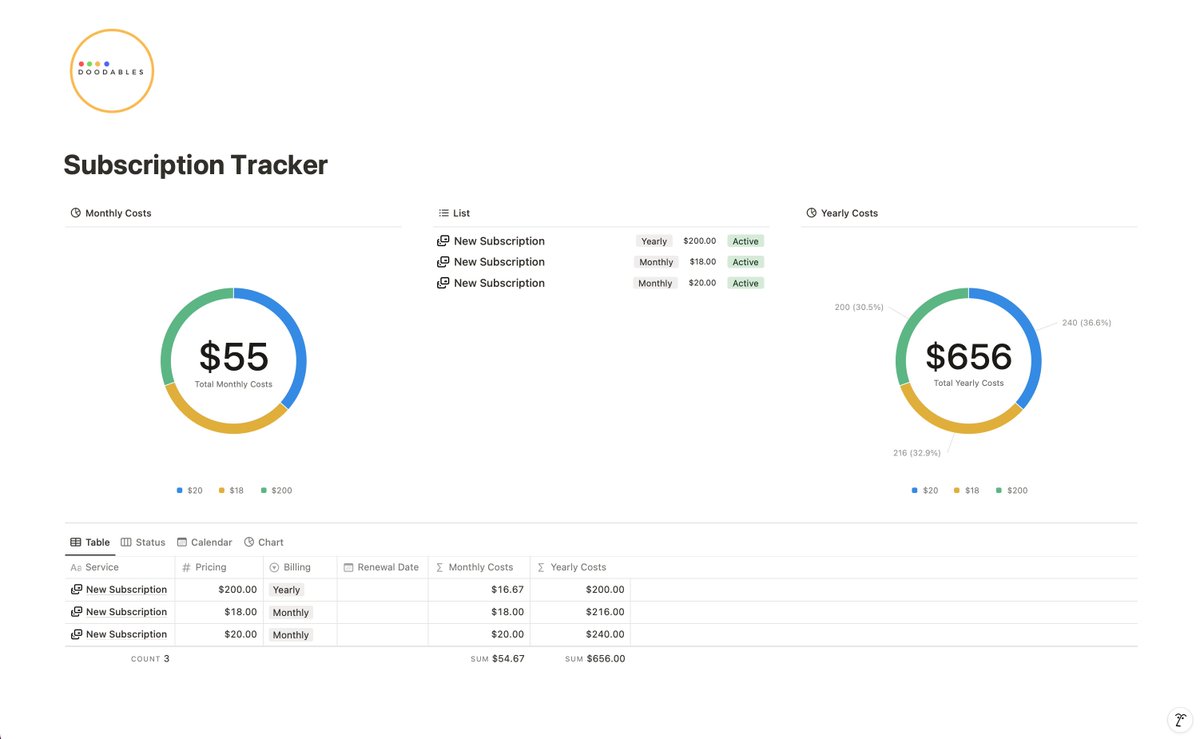Open the Monthly Costs column header
The image size is (1200, 739).
click(479, 567)
